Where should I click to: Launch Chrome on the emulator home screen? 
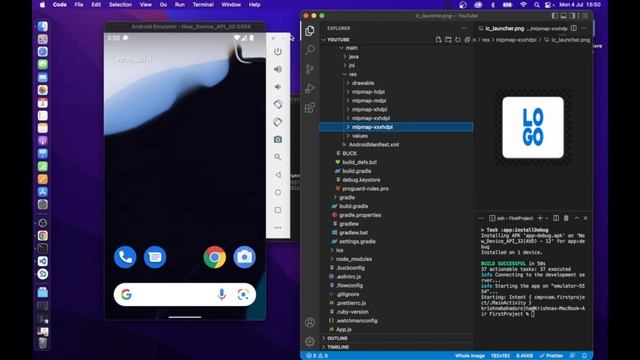pyautogui.click(x=215, y=257)
